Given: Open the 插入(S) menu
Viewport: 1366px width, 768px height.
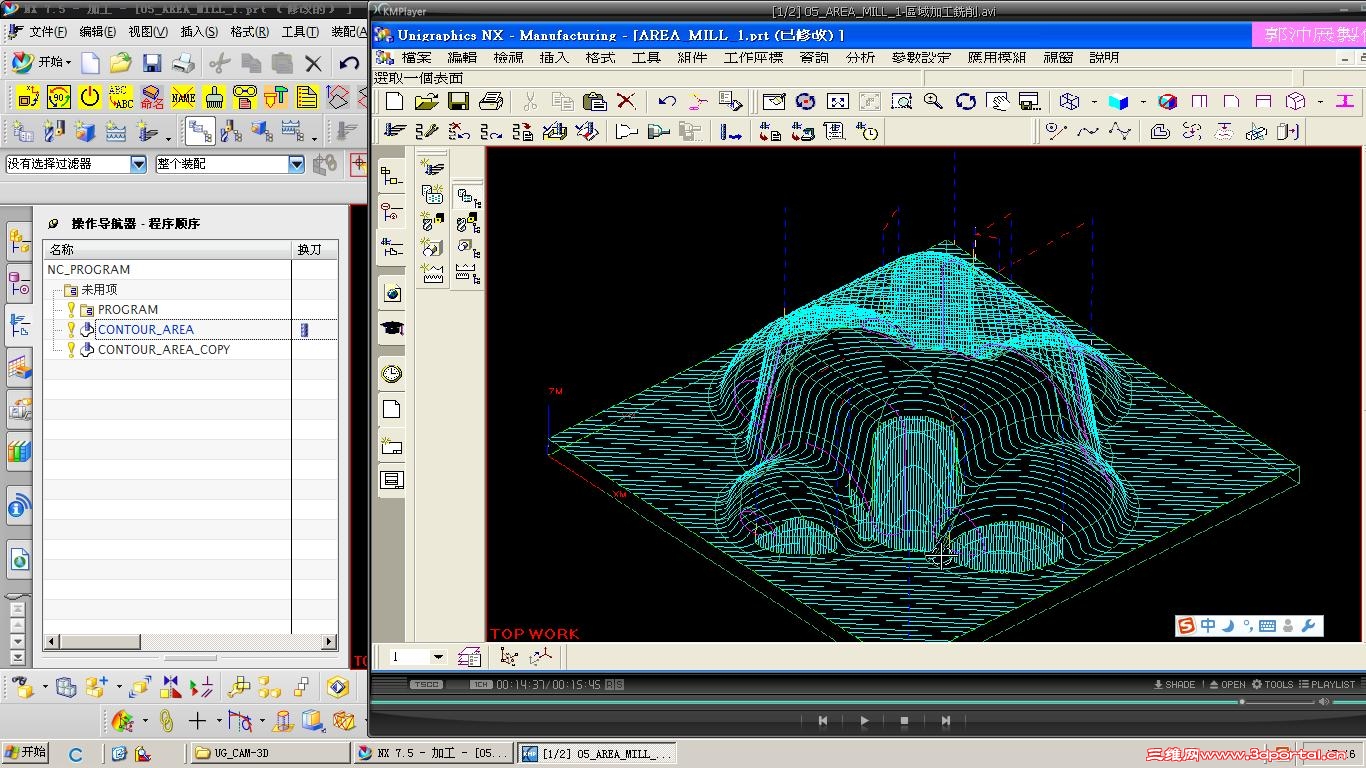Looking at the screenshot, I should pos(198,32).
